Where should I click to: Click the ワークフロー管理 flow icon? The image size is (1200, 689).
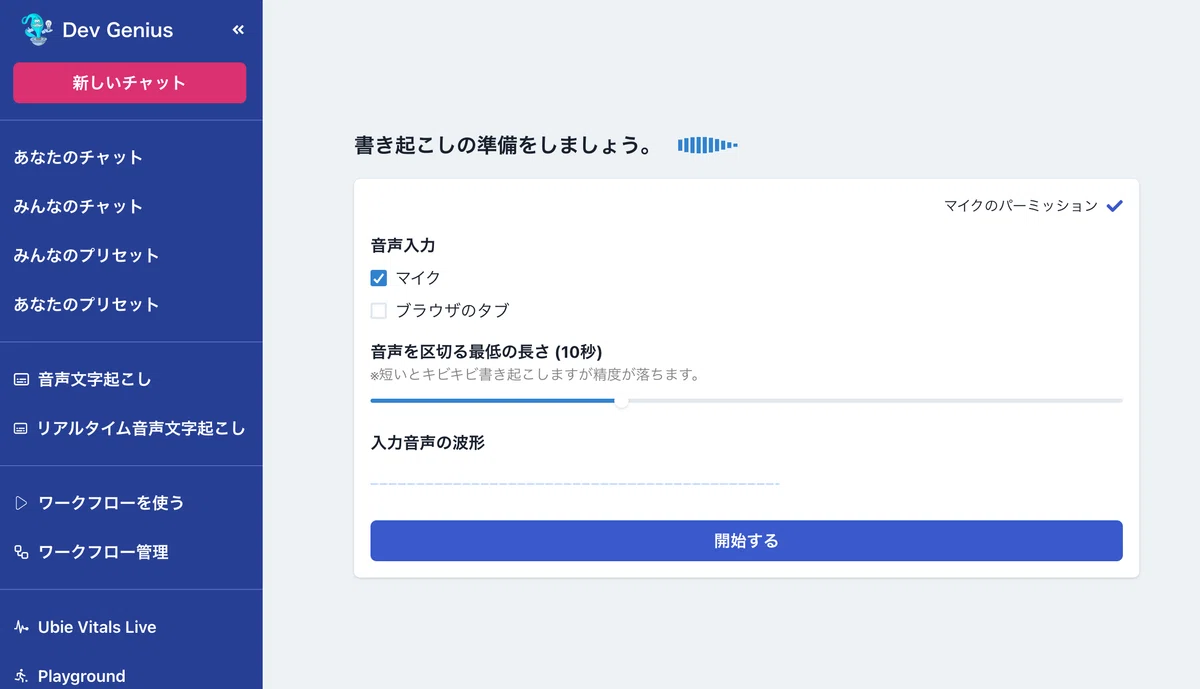pos(21,552)
